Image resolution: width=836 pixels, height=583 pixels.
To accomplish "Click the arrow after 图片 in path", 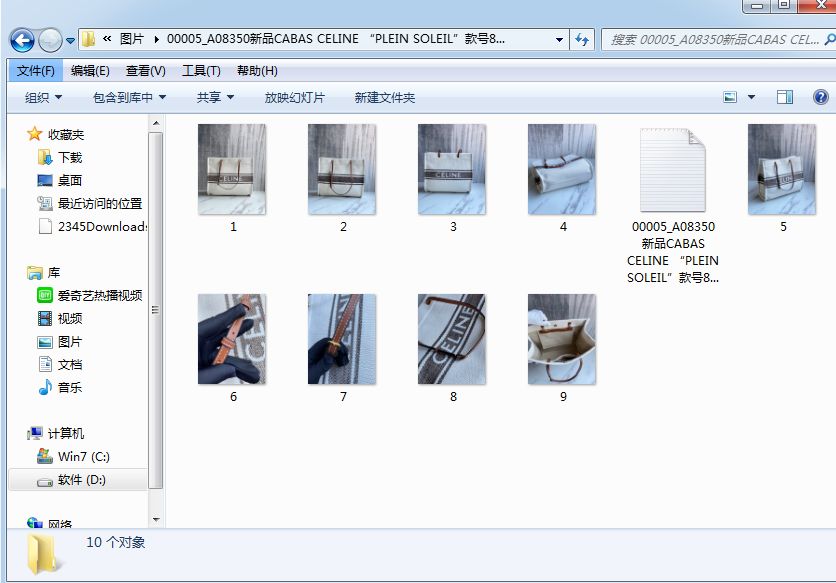I will tap(156, 39).
